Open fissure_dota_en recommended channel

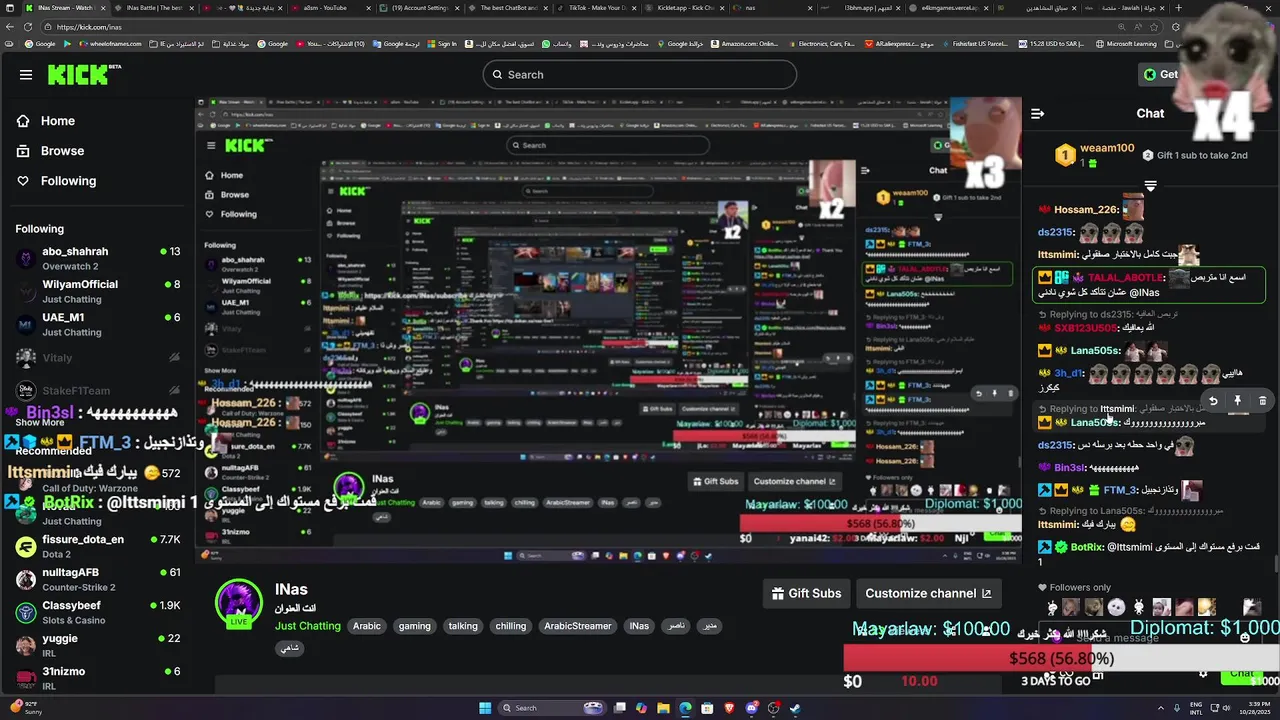(97, 546)
